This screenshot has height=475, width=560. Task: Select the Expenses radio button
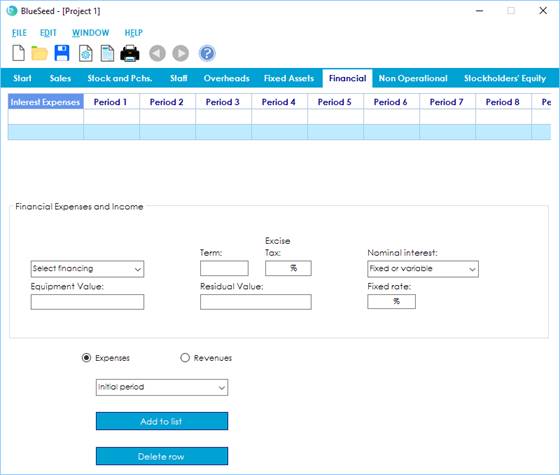click(x=86, y=358)
